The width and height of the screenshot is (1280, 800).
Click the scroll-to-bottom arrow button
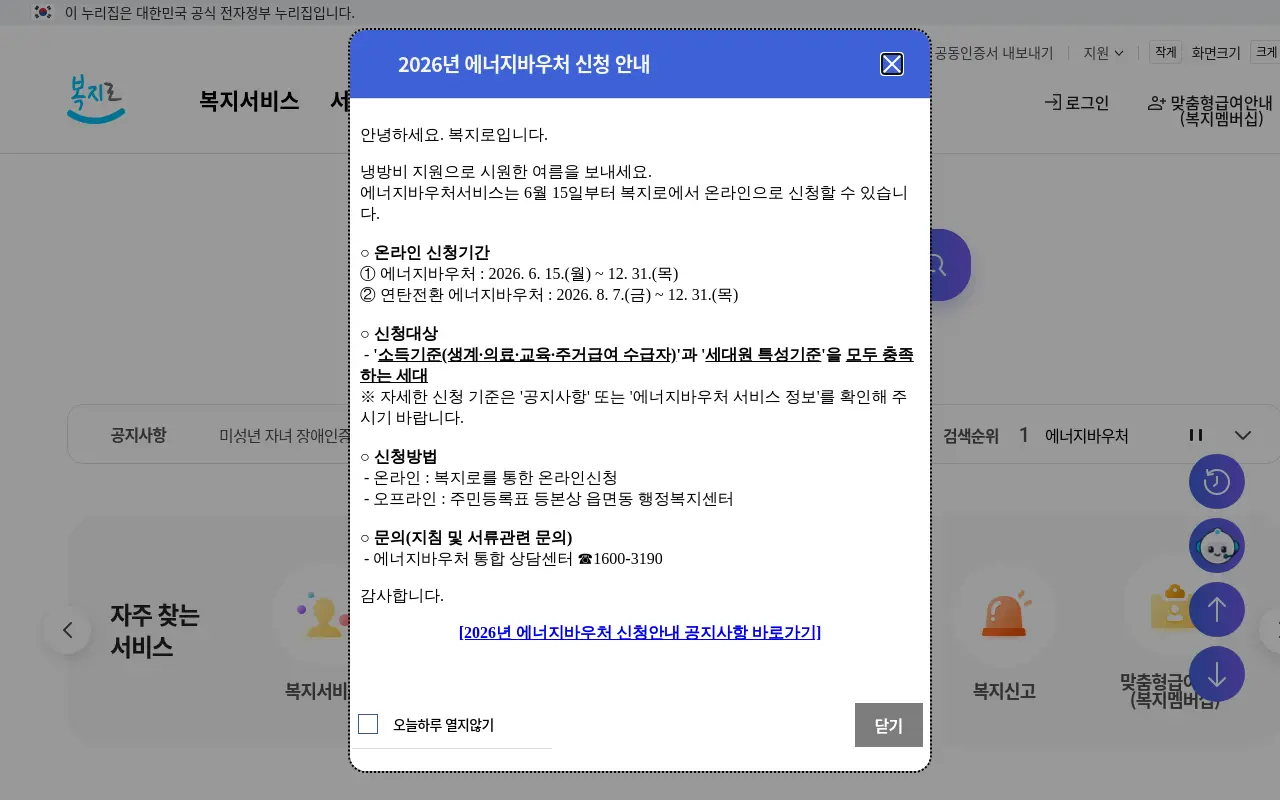[1217, 674]
